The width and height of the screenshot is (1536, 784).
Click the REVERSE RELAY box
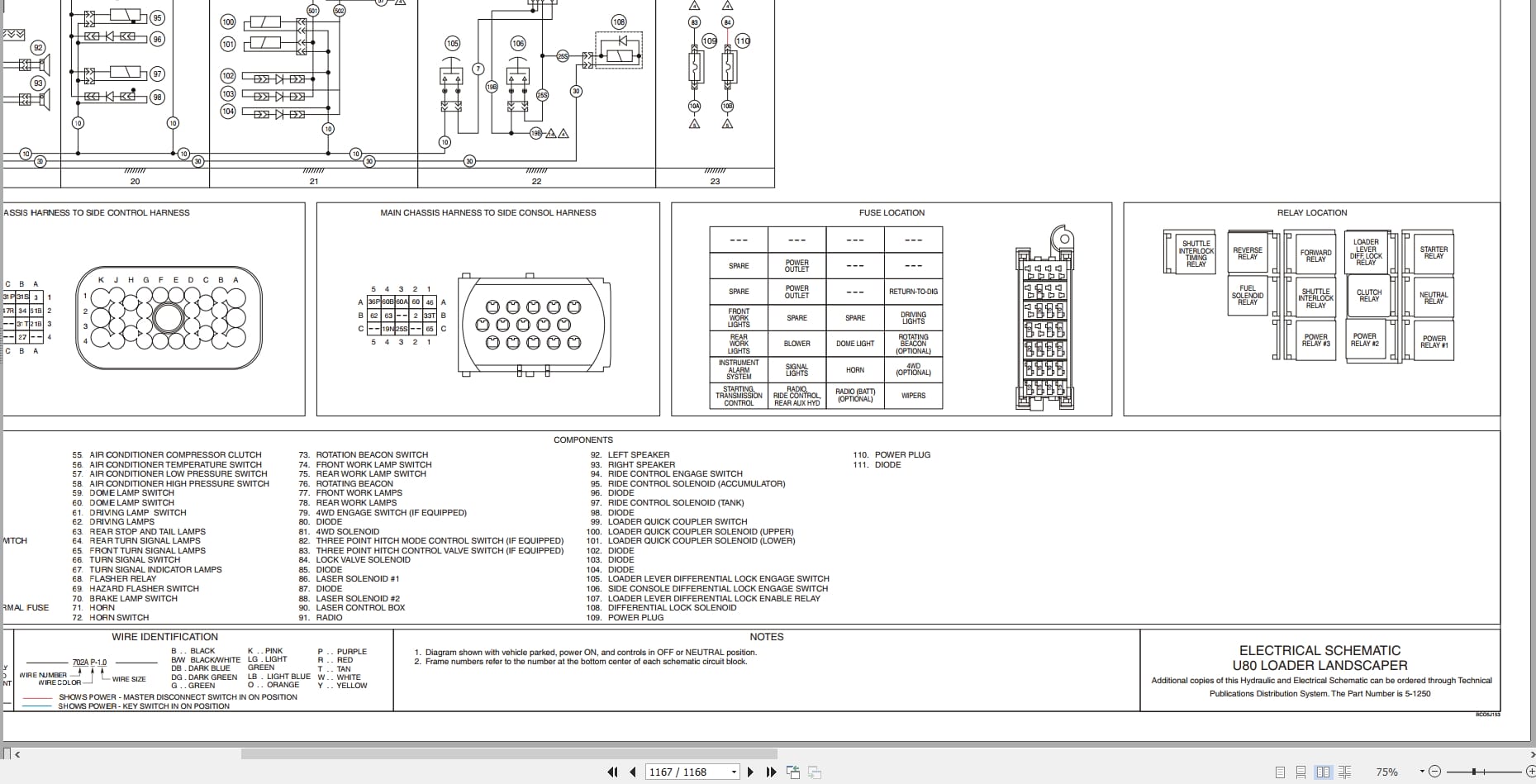tap(1248, 253)
